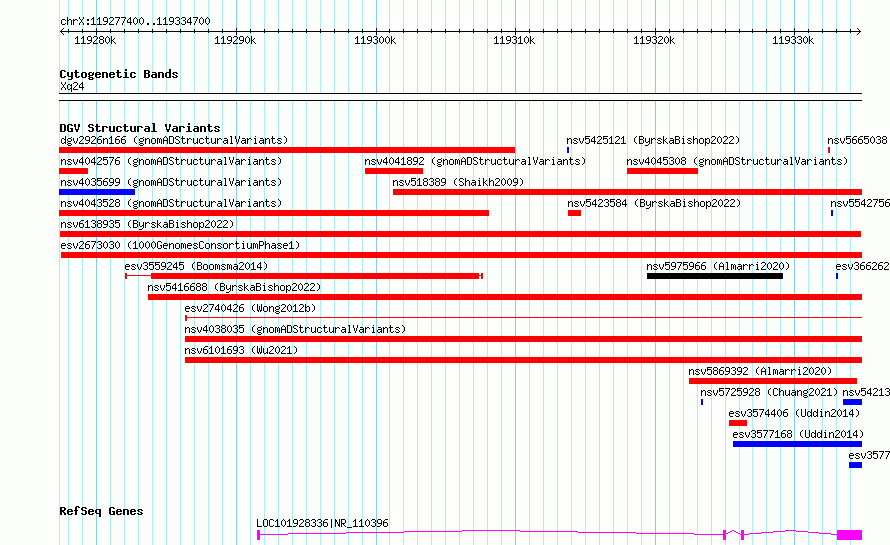The height and width of the screenshot is (545, 890).
Task: Select the small nsv5425121 blue marker
Action: (568, 150)
